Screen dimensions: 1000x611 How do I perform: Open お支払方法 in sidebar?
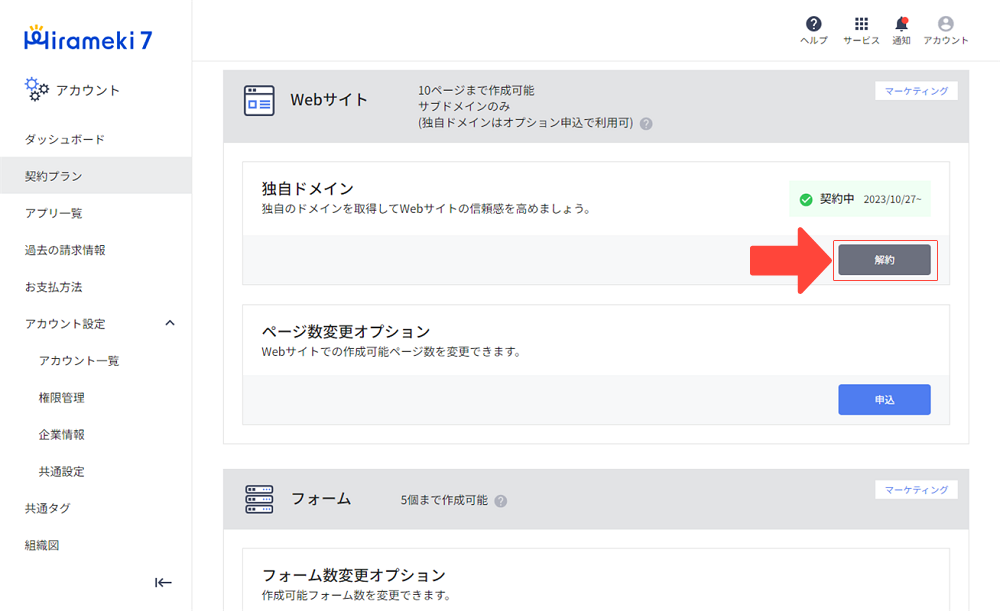54,287
